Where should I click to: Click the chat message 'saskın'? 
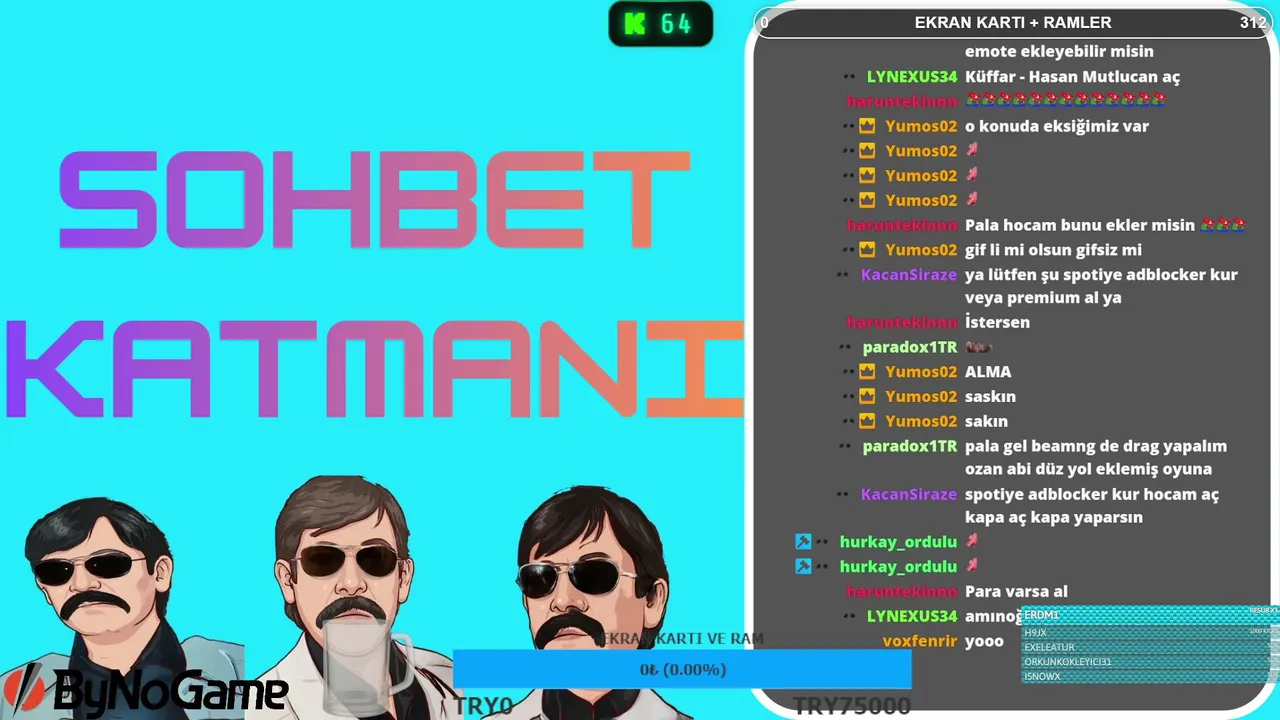[990, 397]
